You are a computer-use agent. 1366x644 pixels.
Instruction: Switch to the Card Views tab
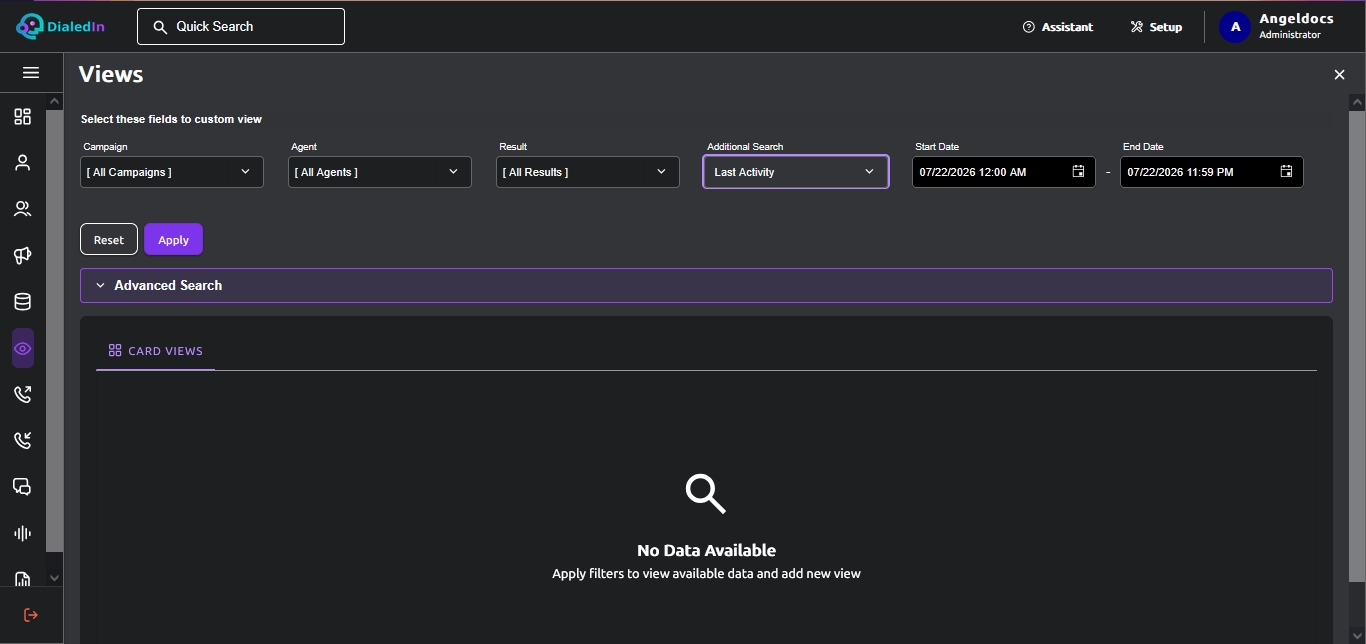(x=156, y=351)
